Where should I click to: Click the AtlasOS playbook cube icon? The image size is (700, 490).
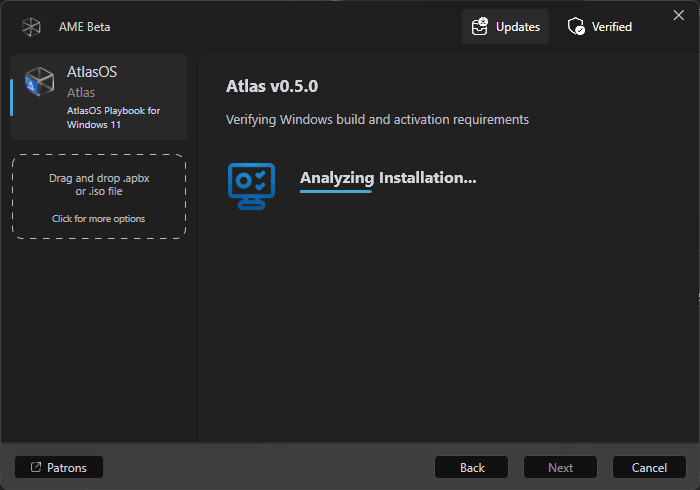[x=39, y=81]
